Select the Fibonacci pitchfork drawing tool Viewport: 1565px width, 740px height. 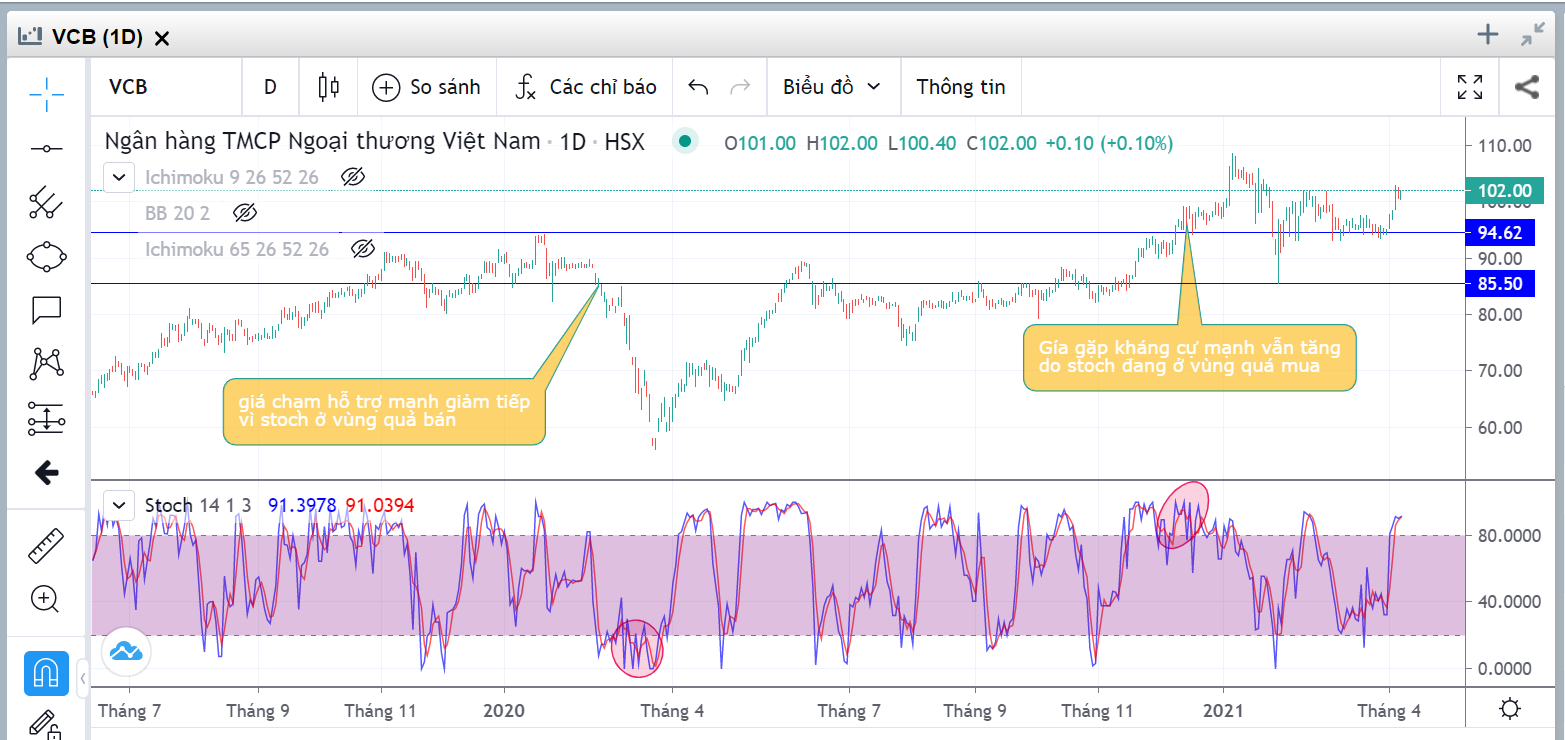46,203
